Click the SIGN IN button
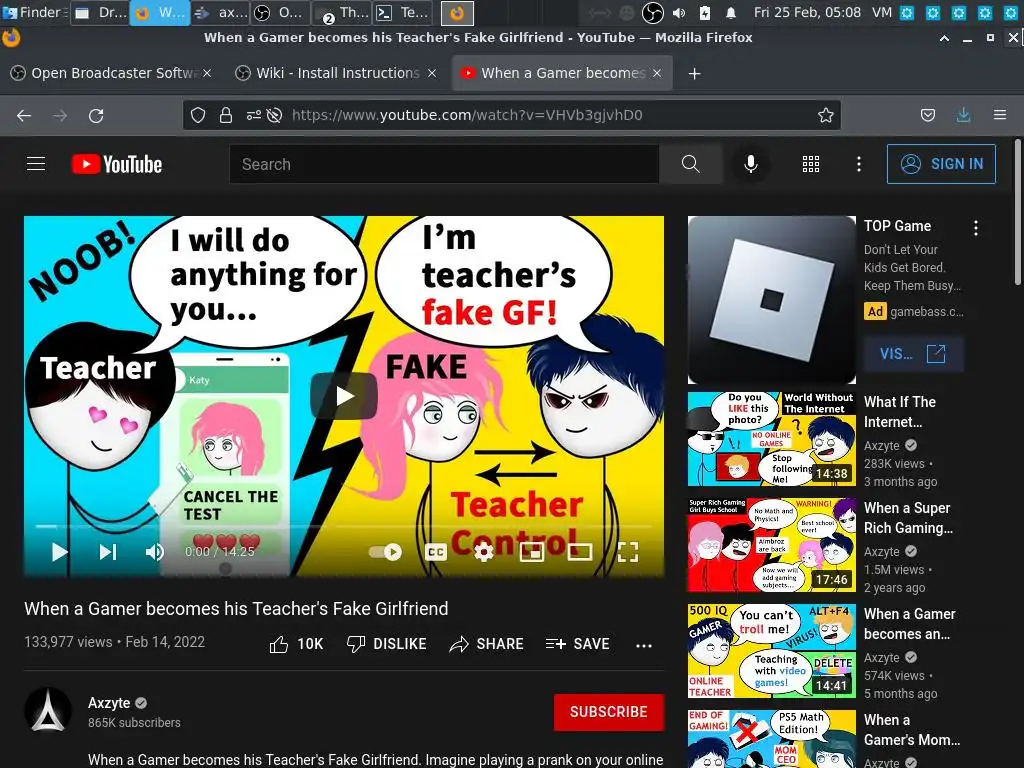The image size is (1024, 768). tap(941, 164)
